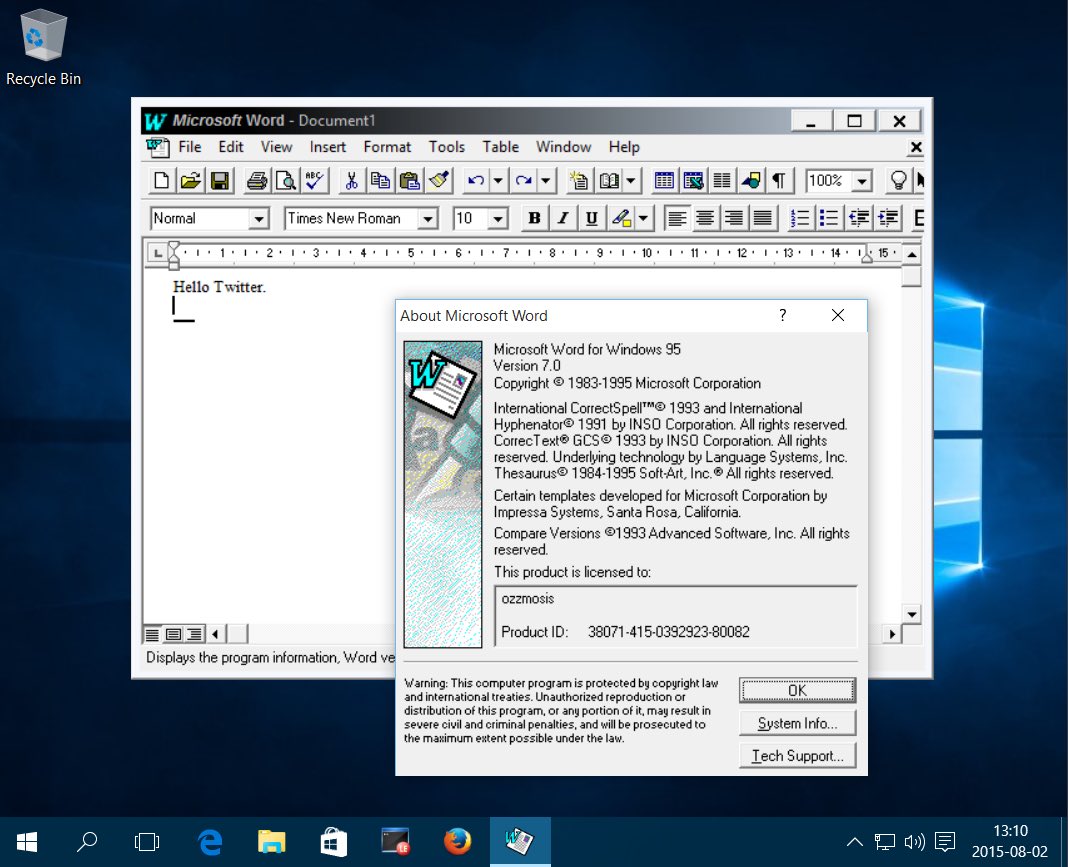Apply bulleted list formatting
Viewport: 1068px width, 867px height.
829,218
